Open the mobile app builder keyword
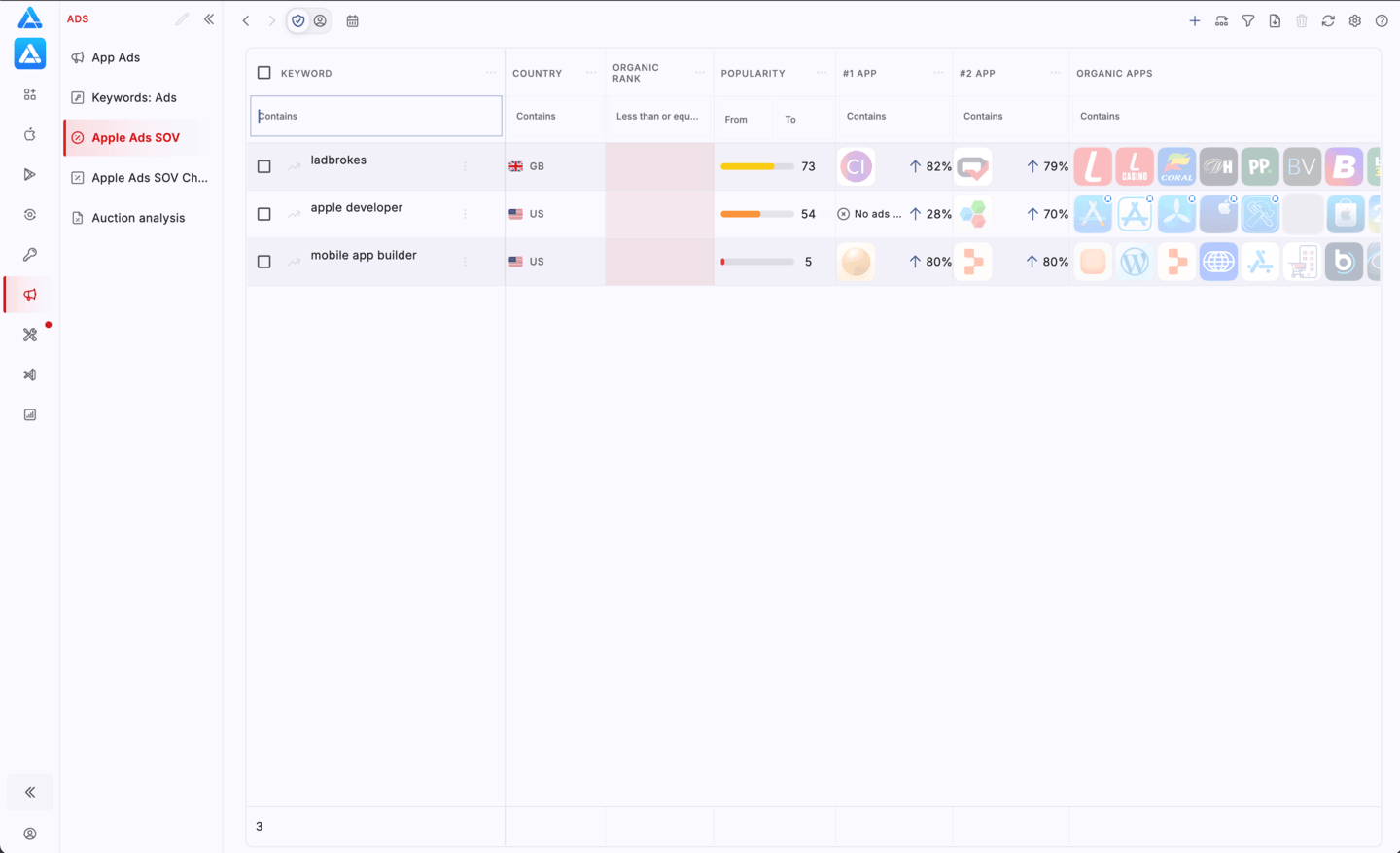 pos(364,255)
